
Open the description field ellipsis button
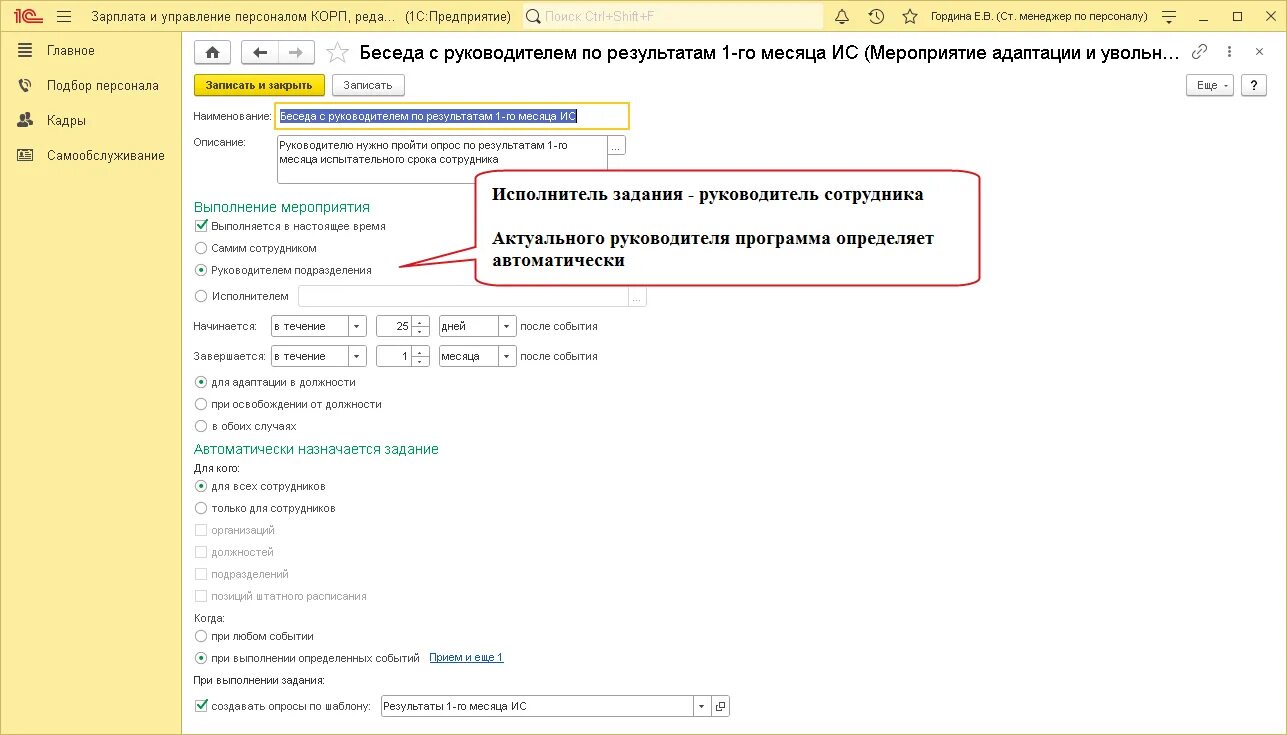point(617,146)
